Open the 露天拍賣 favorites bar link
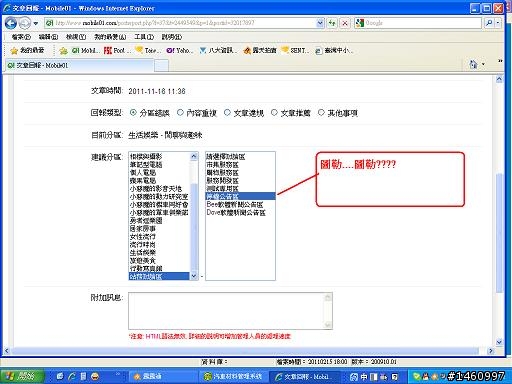512x384 pixels. (x=260, y=50)
